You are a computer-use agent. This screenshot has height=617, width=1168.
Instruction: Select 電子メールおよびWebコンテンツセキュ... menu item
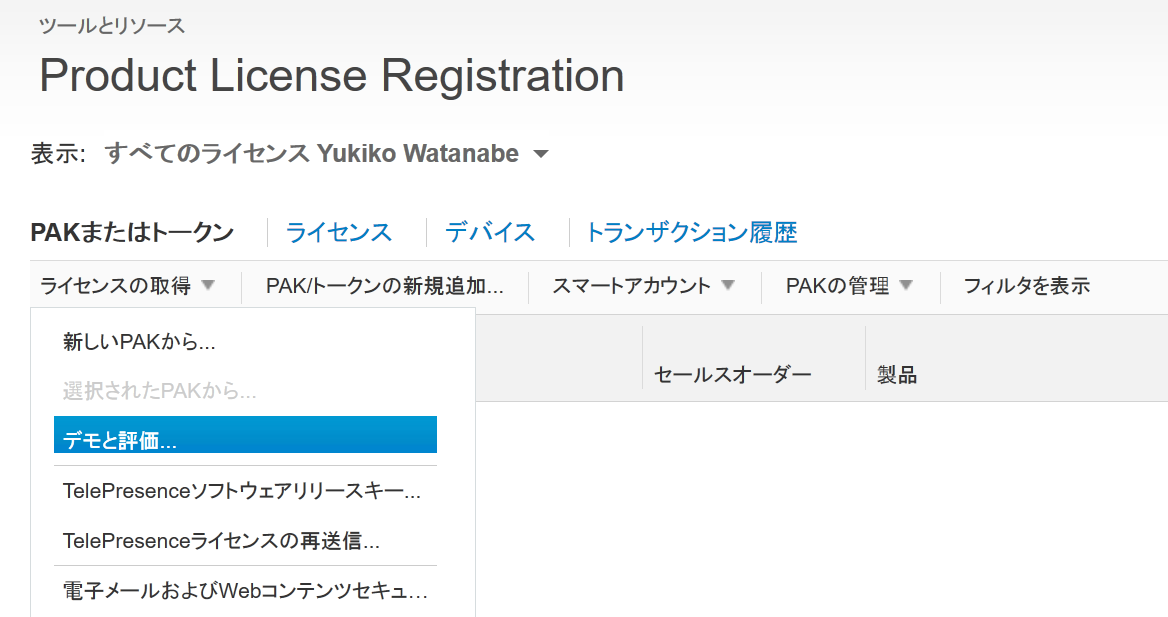click(245, 591)
